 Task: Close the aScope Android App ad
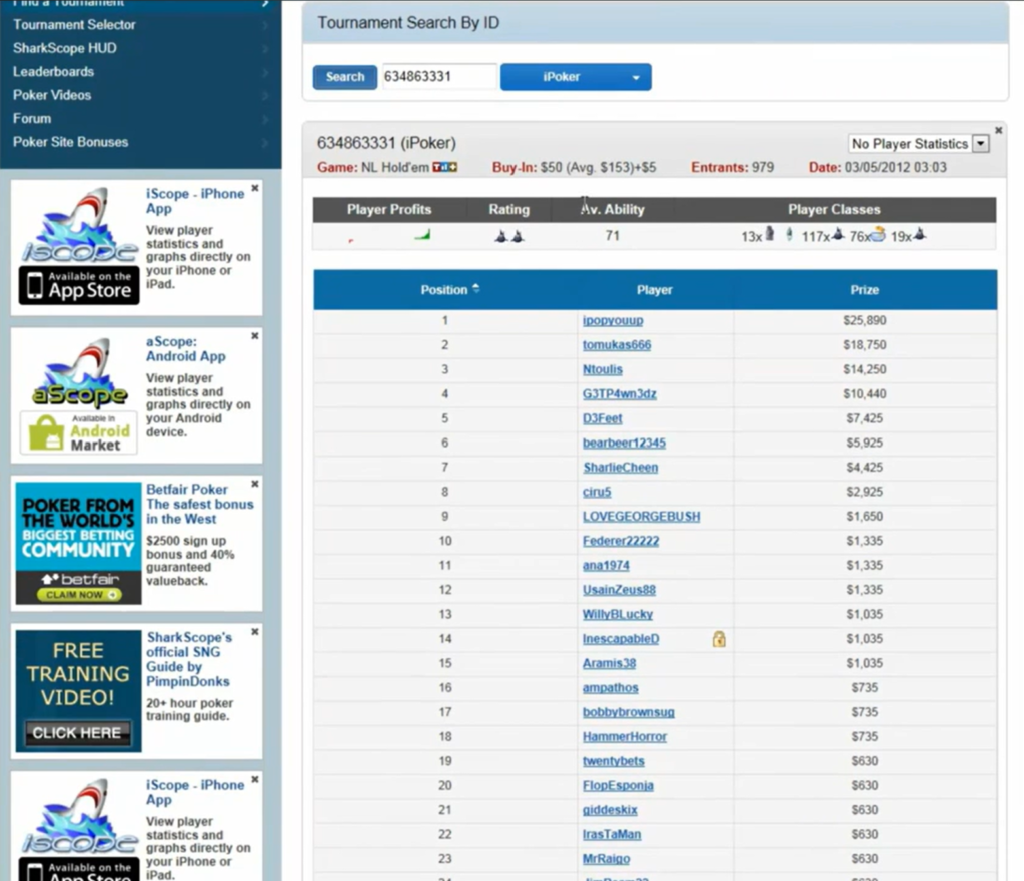(x=255, y=336)
